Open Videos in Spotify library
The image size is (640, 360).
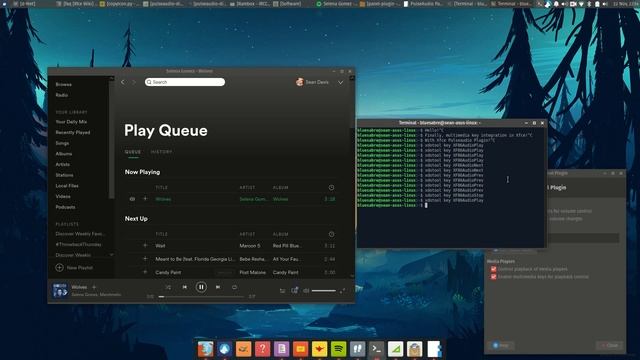(x=63, y=196)
